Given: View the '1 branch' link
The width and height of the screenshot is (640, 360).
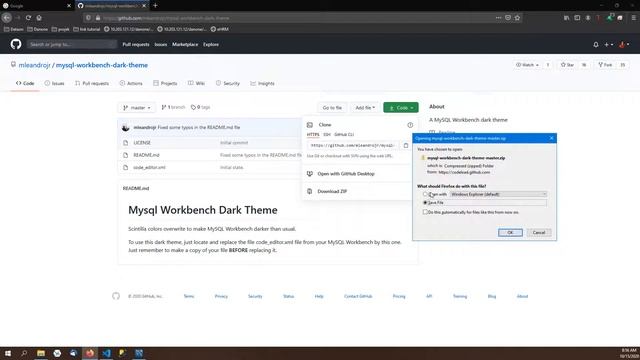Looking at the screenshot, I should [x=173, y=107].
